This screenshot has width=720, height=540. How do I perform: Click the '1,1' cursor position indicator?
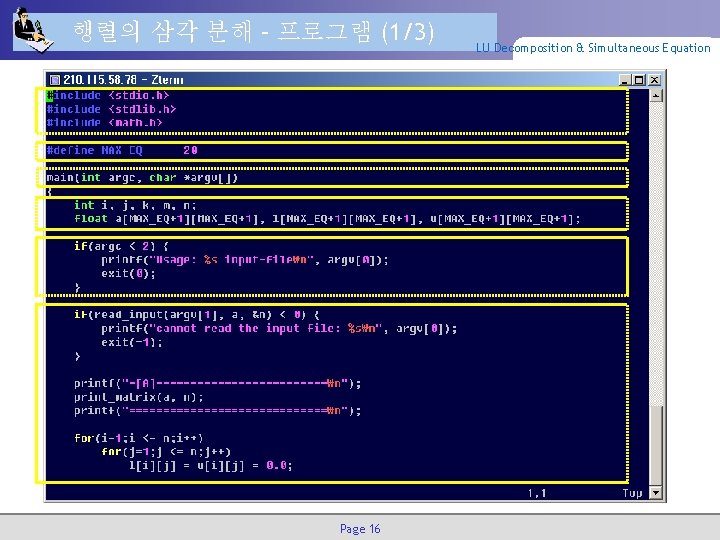(537, 493)
